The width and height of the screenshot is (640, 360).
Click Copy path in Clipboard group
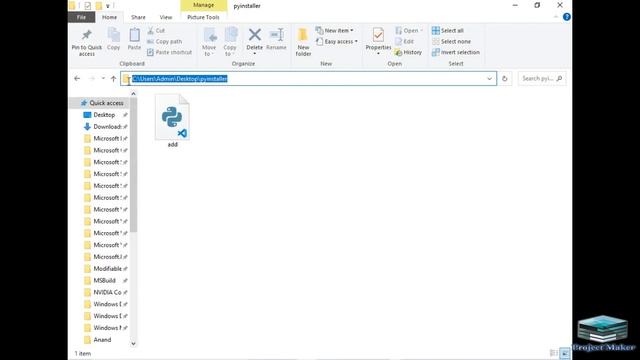(164, 42)
